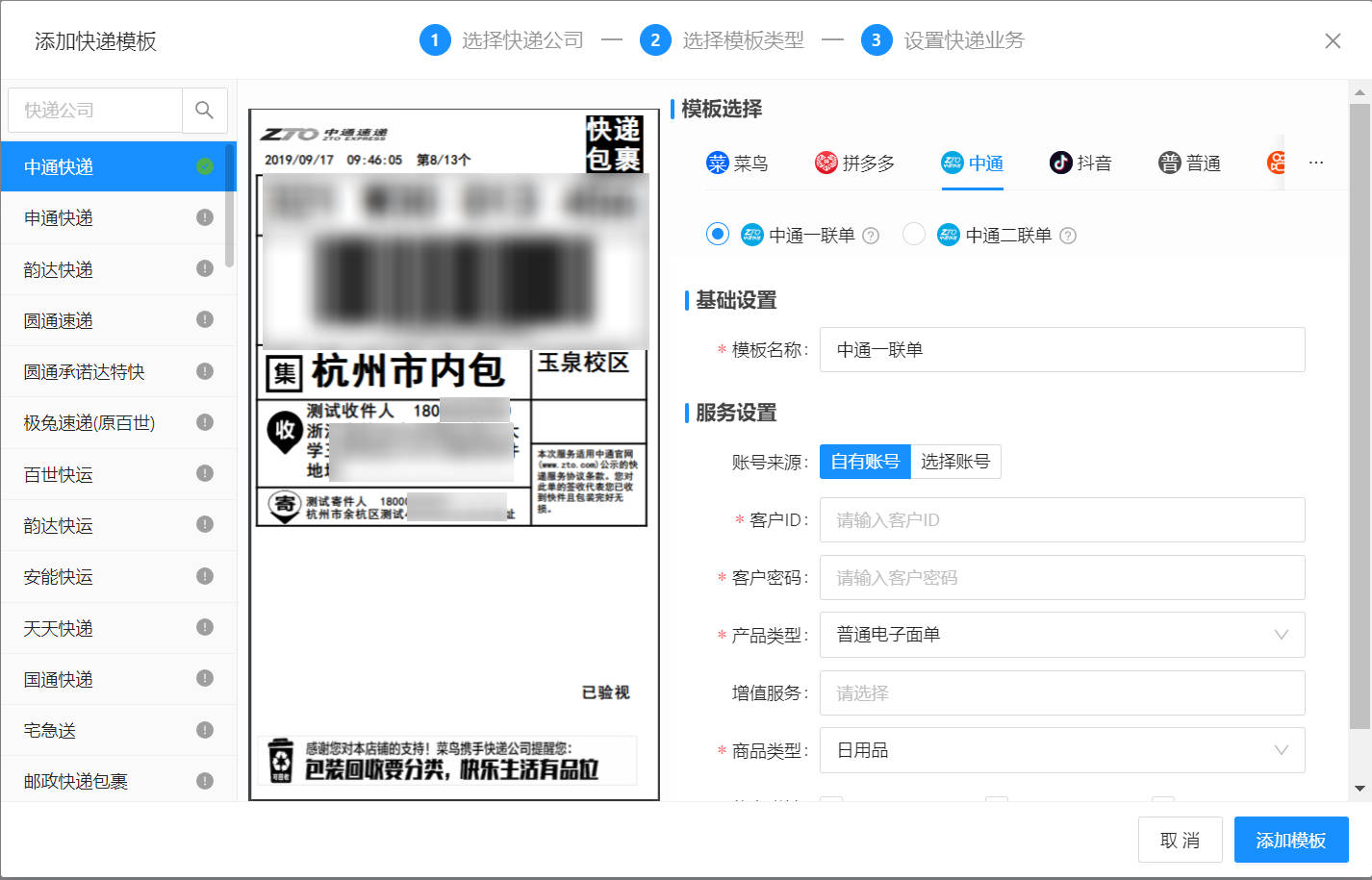Select 圆通速递 in courier list
Image resolution: width=1372 pixels, height=880 pixels.
[118, 320]
